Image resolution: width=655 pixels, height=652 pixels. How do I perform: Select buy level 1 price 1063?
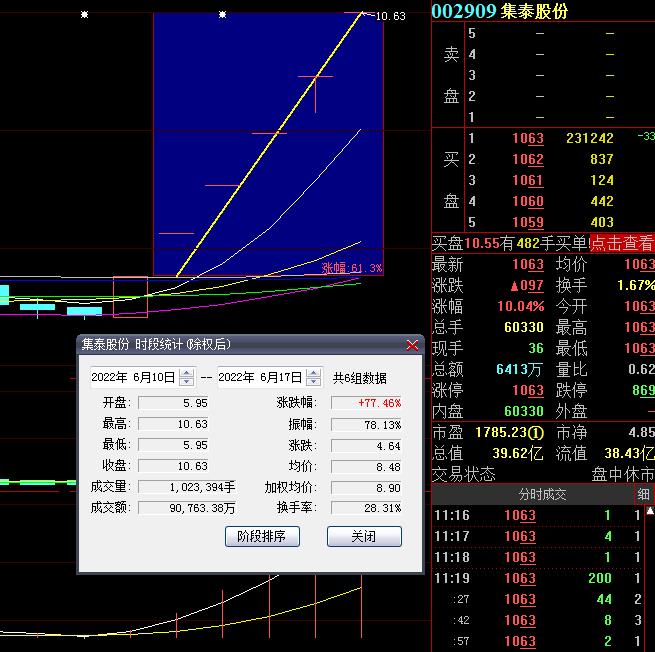(527, 139)
